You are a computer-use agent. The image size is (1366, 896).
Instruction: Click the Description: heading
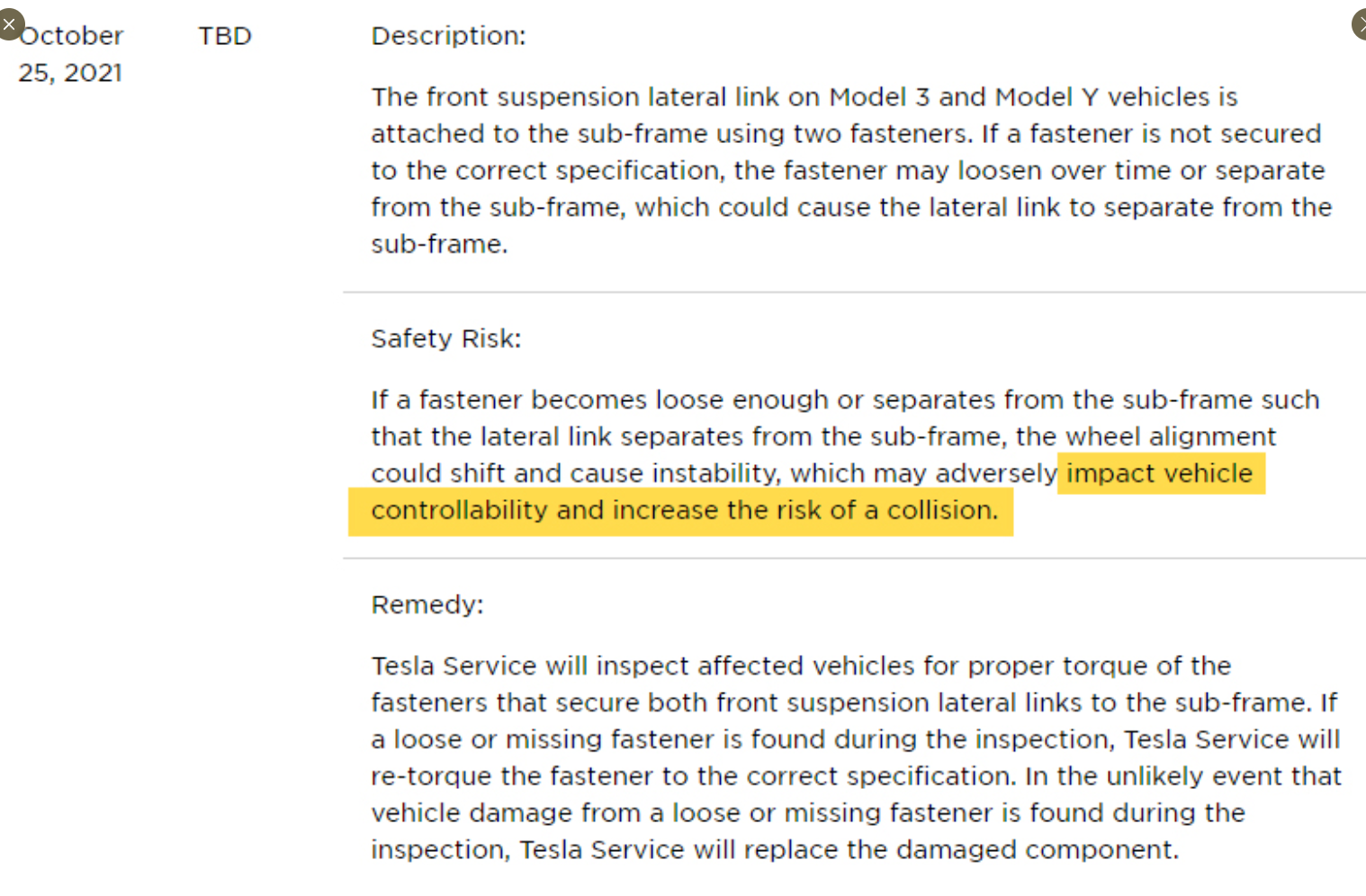coord(448,36)
